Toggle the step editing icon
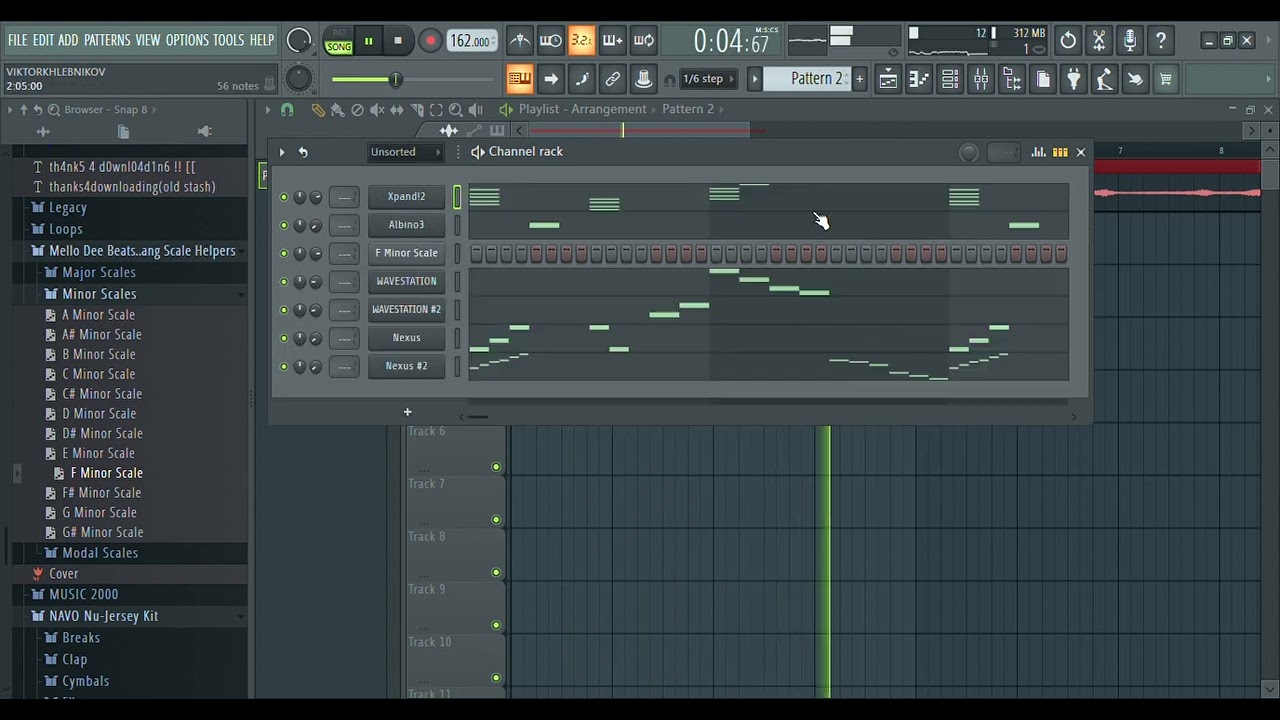The height and width of the screenshot is (720, 1280). pos(582,79)
